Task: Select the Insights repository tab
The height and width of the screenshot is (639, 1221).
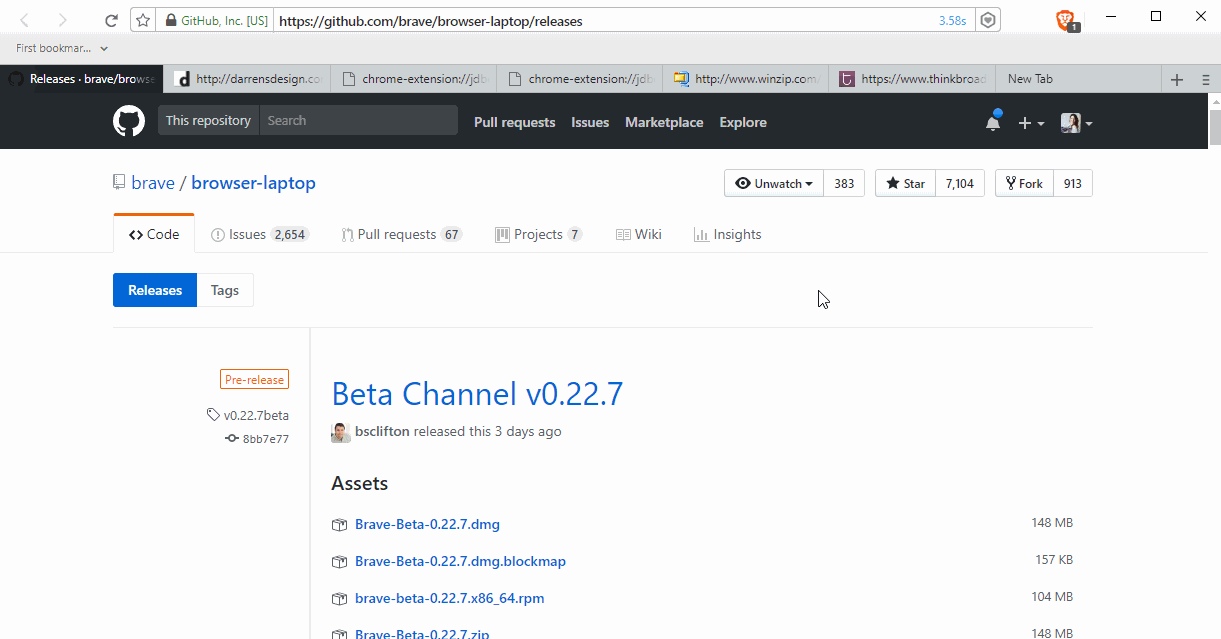Action: 727,234
